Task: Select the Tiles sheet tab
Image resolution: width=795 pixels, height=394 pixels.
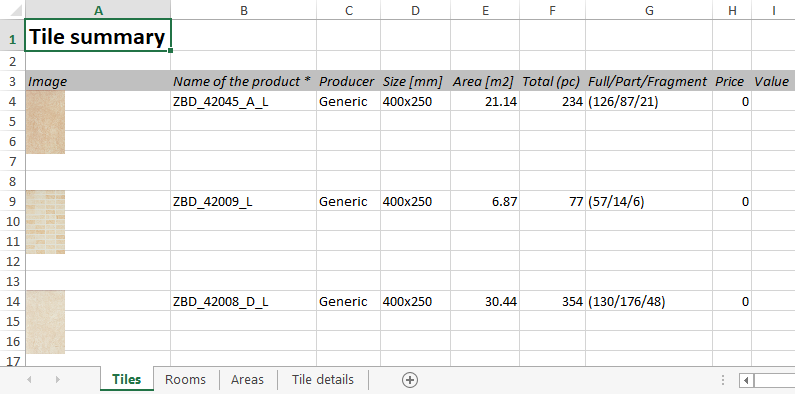Action: (x=127, y=380)
